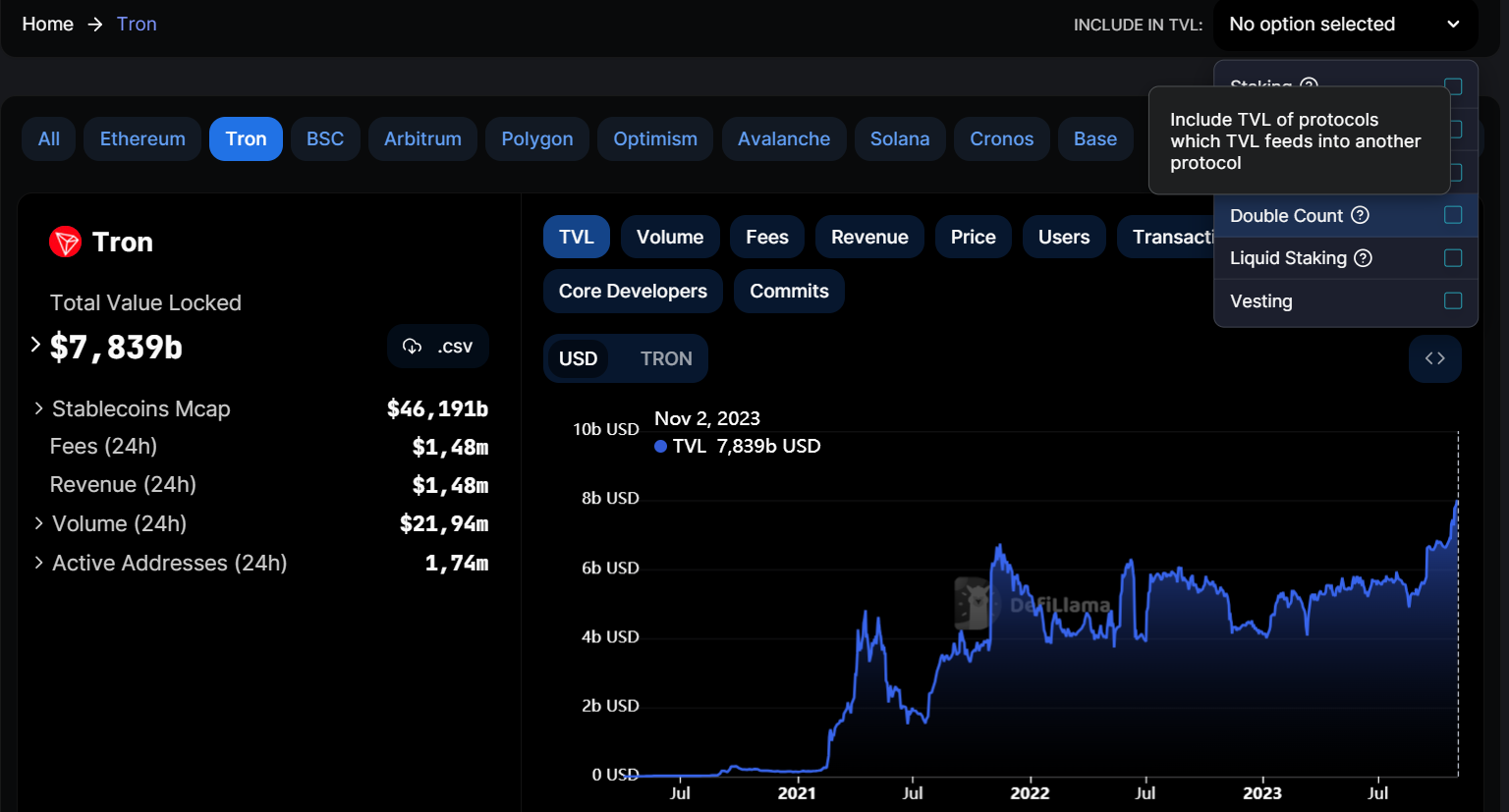Enable the Liquid Staking checkbox
The image size is (1509, 812).
click(x=1453, y=258)
